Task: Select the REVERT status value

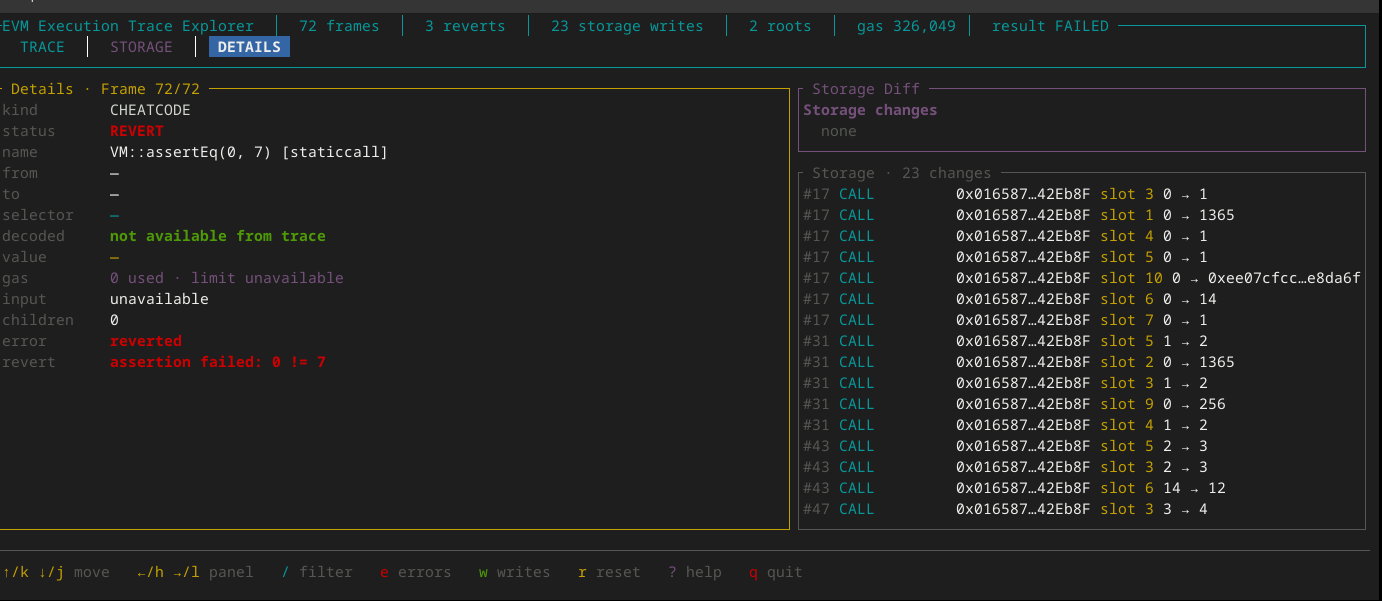Action: [x=137, y=131]
